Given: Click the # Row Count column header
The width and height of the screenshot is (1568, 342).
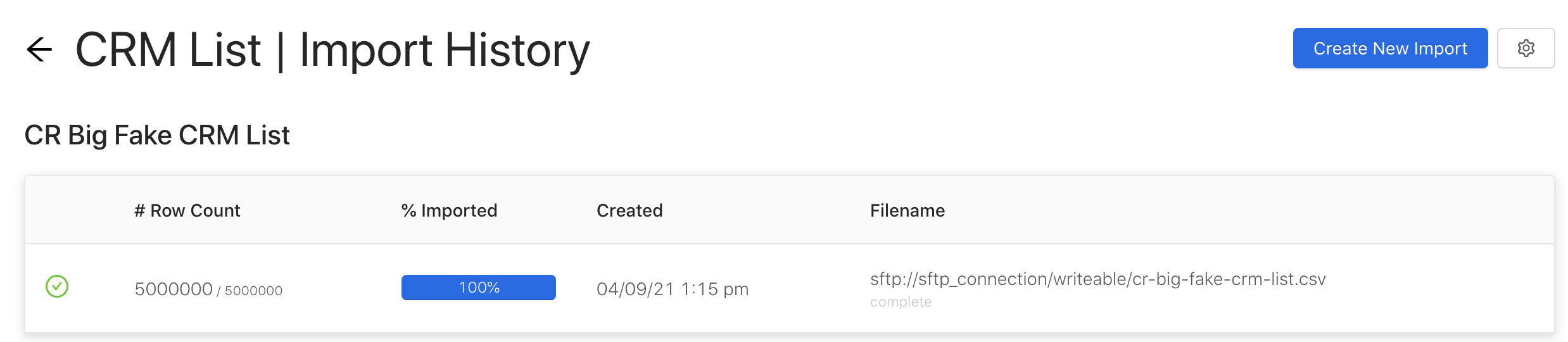Looking at the screenshot, I should tap(187, 210).
